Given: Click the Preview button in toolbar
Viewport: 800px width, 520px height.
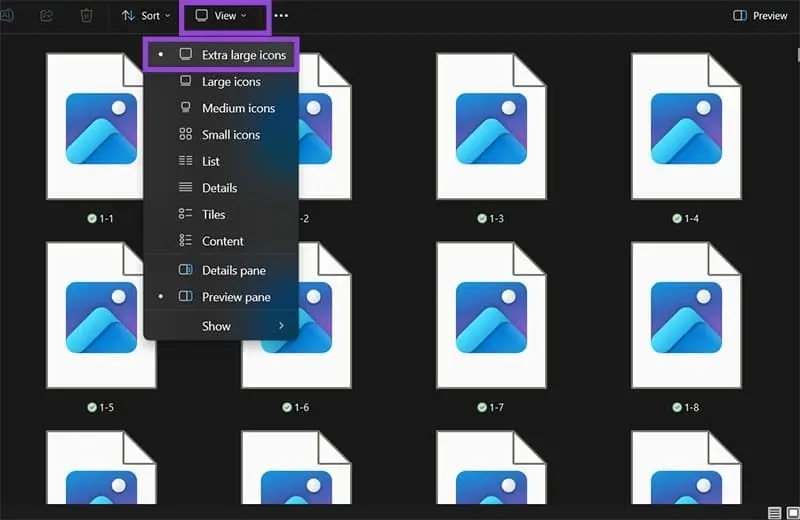Looking at the screenshot, I should (x=760, y=16).
